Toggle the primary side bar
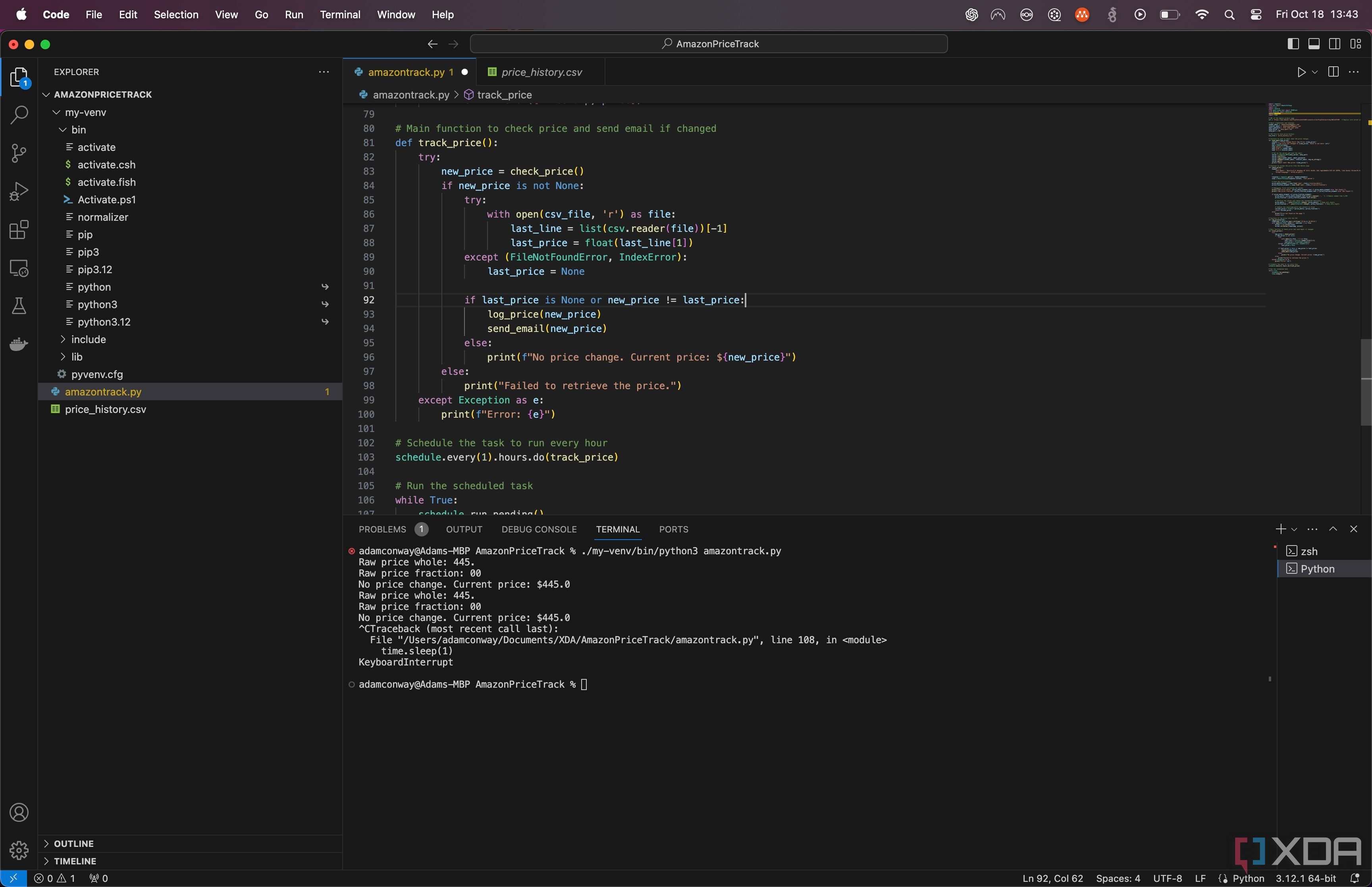The image size is (1372, 887). tap(1293, 44)
